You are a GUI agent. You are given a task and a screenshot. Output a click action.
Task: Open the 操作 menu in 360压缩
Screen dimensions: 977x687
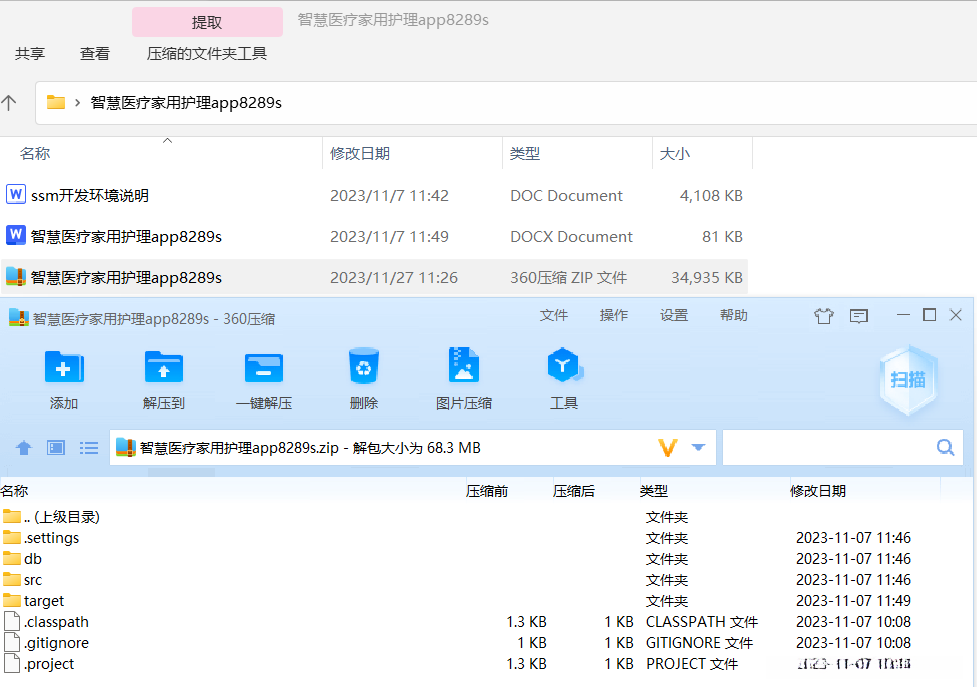click(x=614, y=315)
